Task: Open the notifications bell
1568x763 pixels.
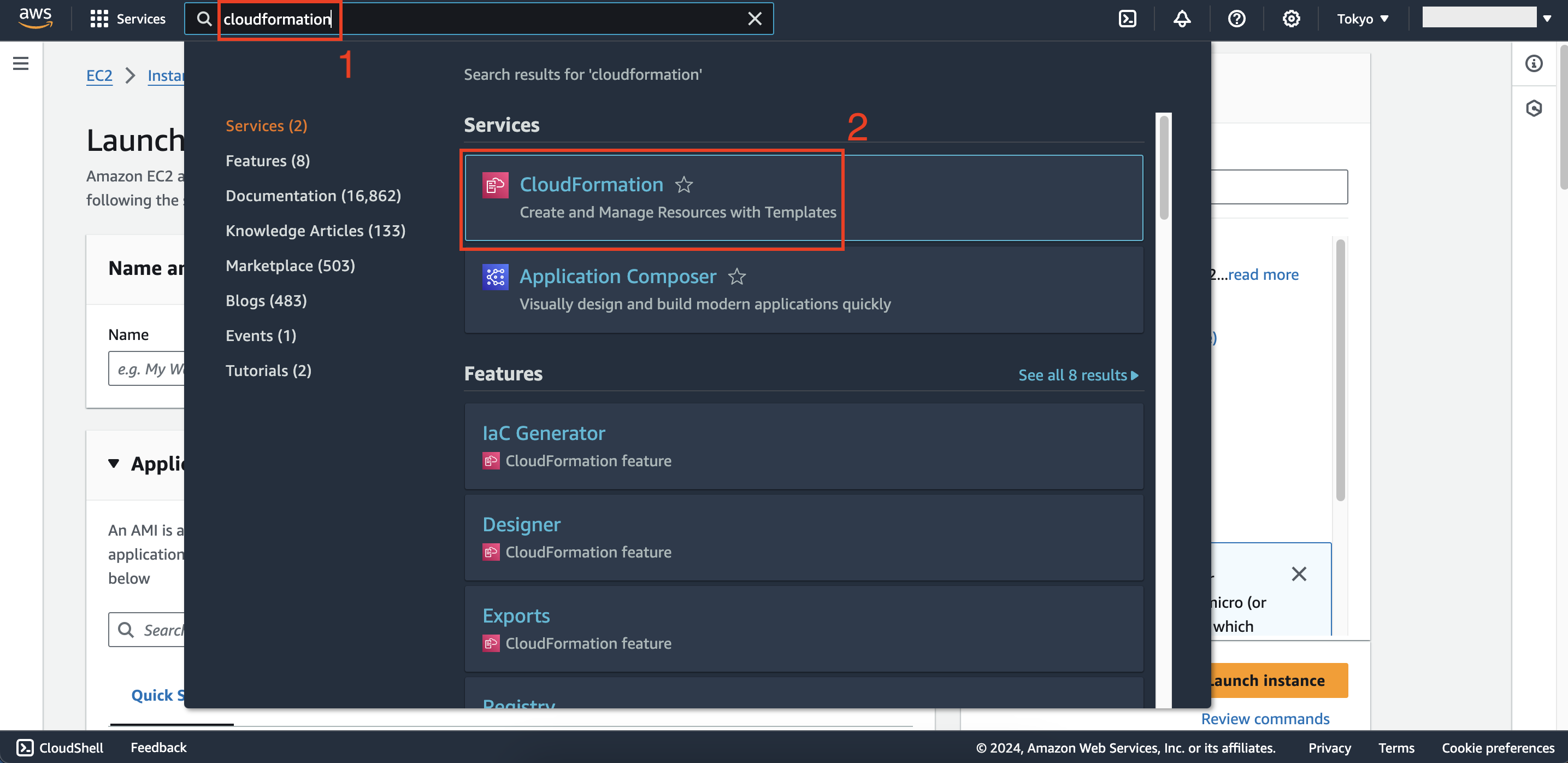Action: click(1182, 19)
